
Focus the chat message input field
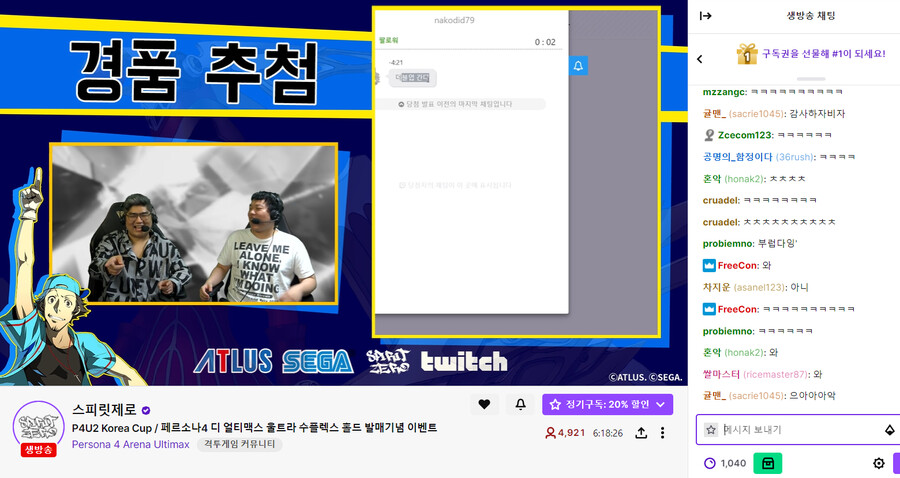(798, 430)
